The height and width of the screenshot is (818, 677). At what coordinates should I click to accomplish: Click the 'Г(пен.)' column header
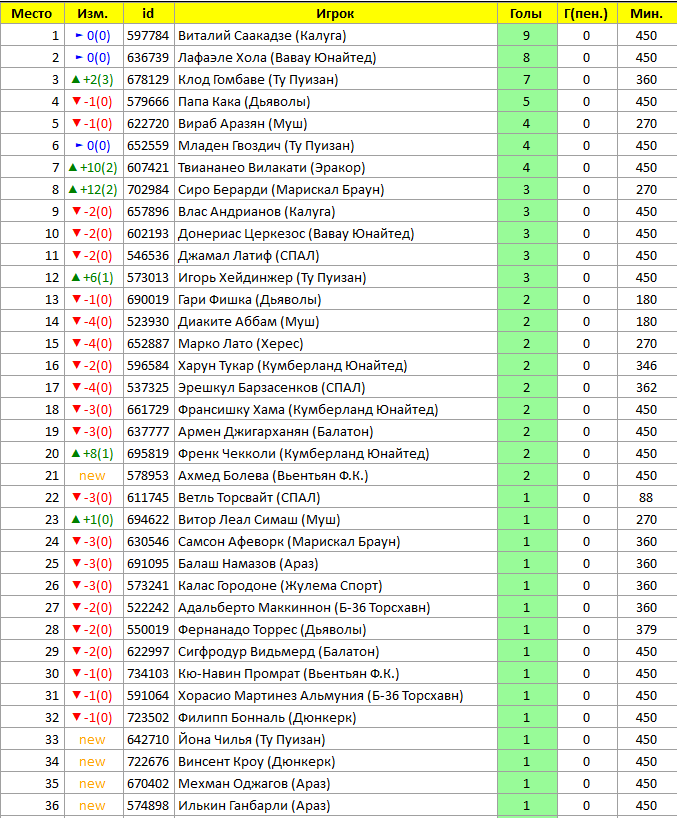(x=587, y=14)
